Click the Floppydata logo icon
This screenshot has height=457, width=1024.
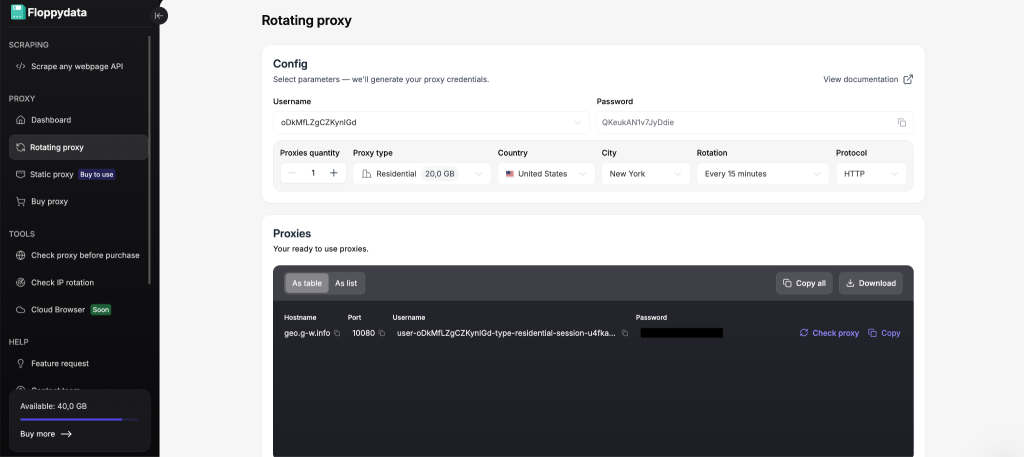click(18, 12)
